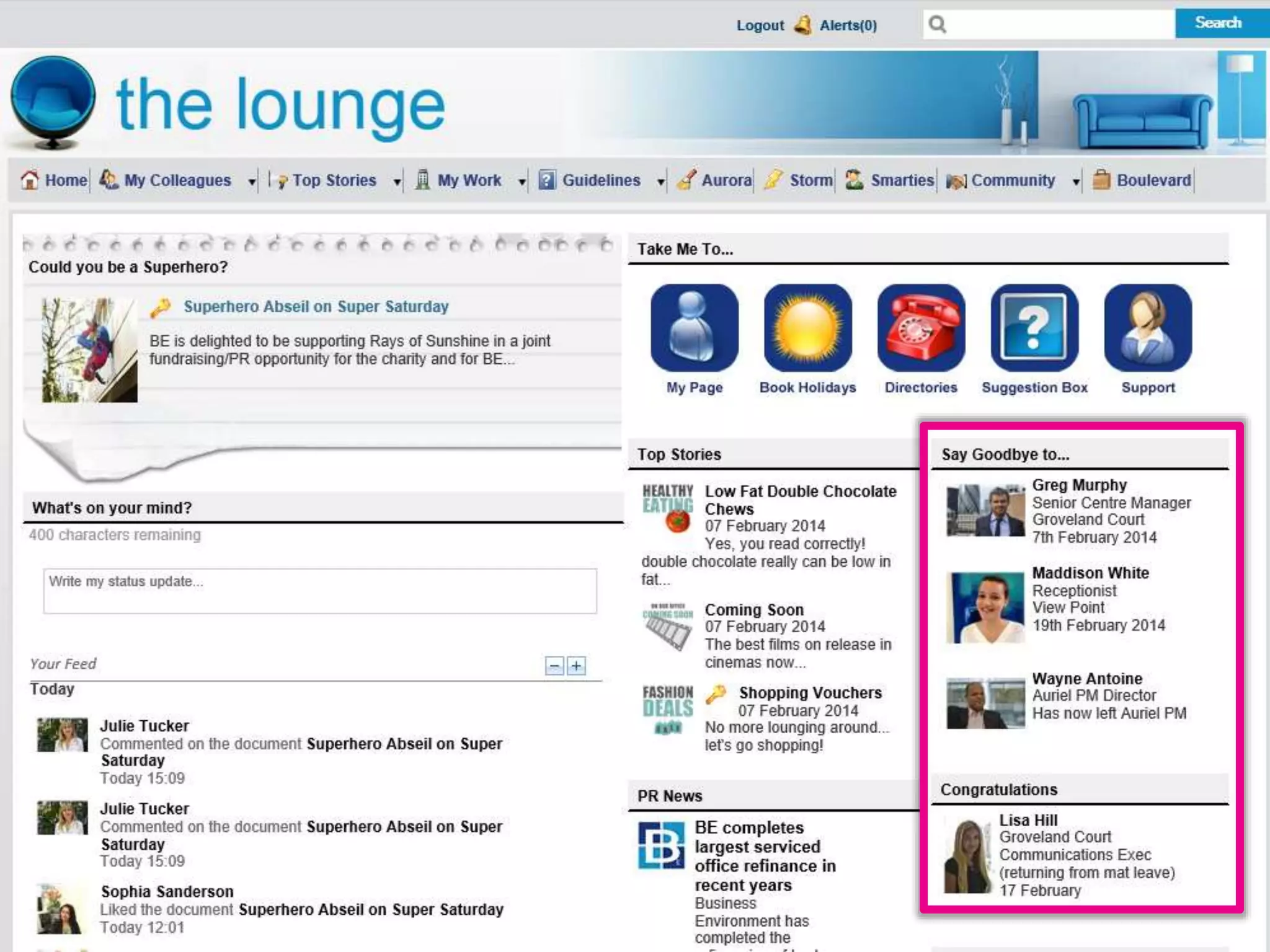Click the Fashion Deals story icon
The image size is (1270, 952).
point(668,710)
